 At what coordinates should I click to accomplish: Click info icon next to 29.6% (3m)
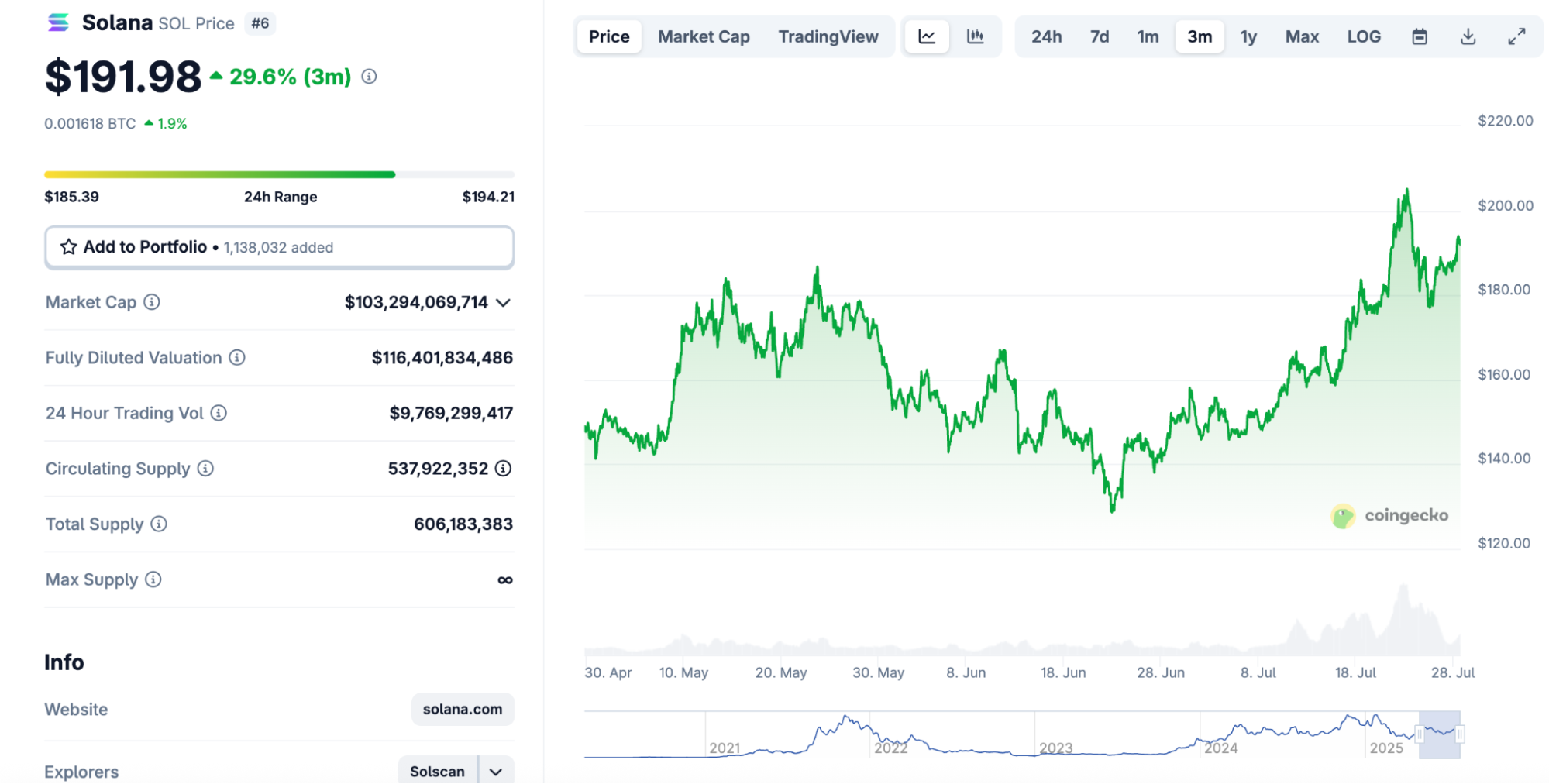click(369, 77)
